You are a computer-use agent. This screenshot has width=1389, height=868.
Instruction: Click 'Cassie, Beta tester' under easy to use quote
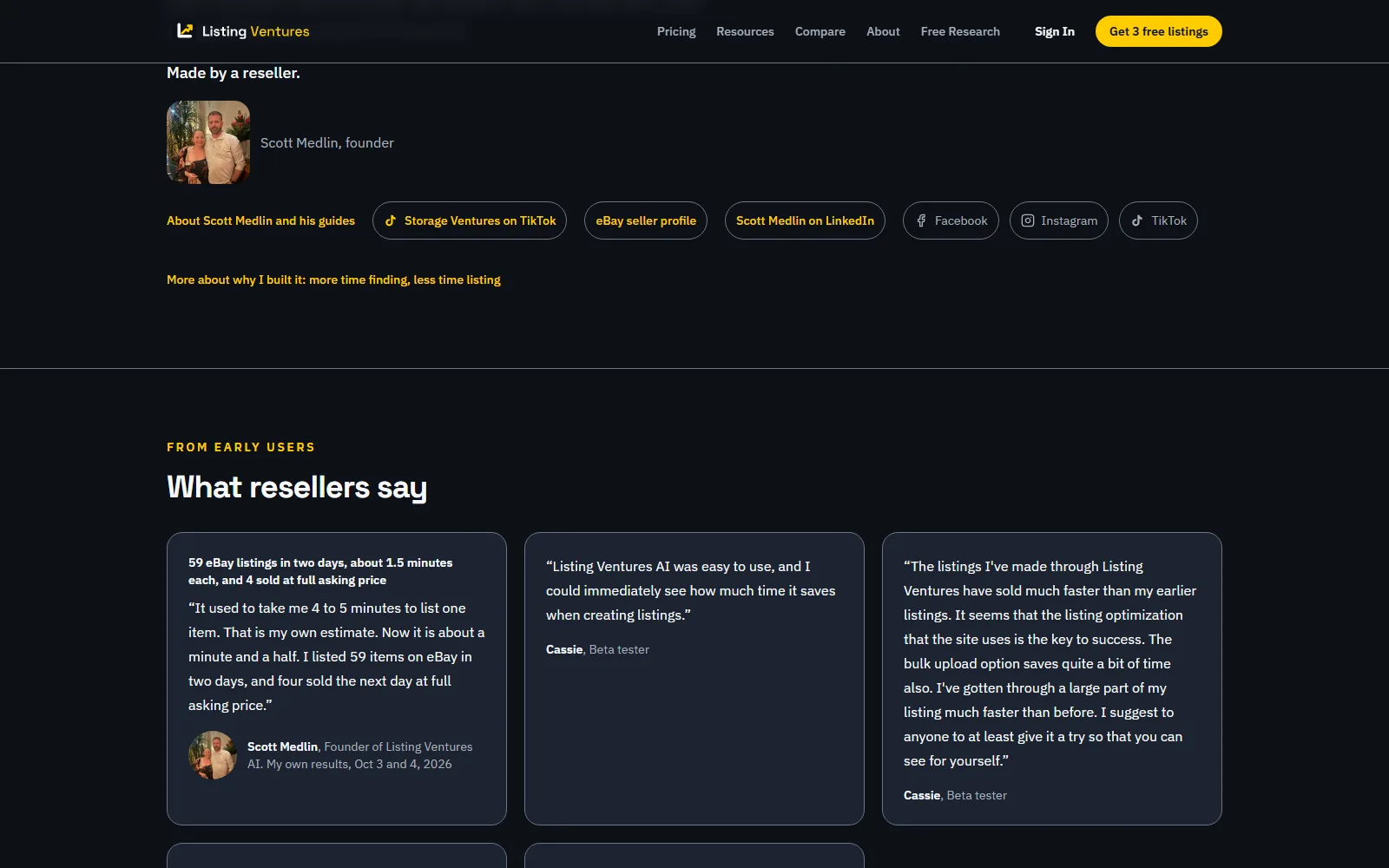click(597, 649)
